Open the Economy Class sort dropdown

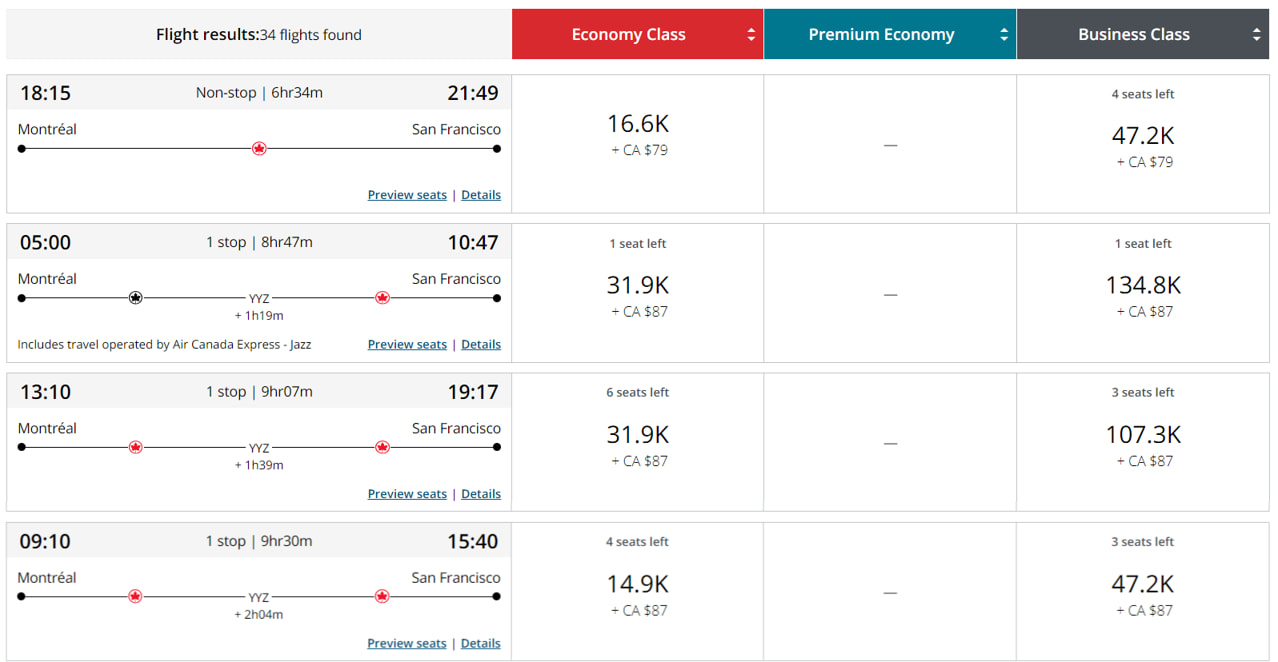point(751,33)
